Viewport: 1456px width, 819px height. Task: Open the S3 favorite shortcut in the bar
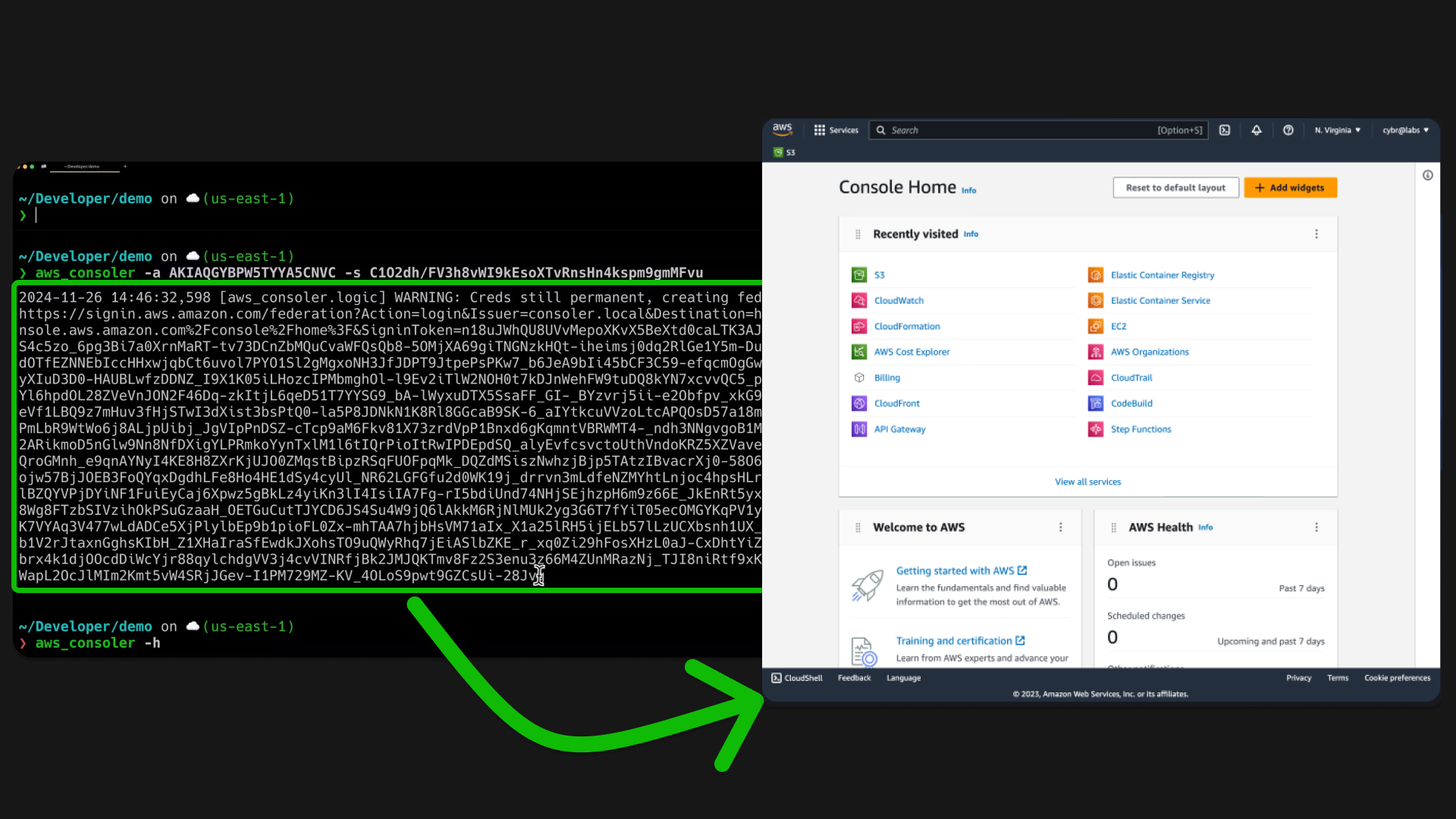coord(784,152)
